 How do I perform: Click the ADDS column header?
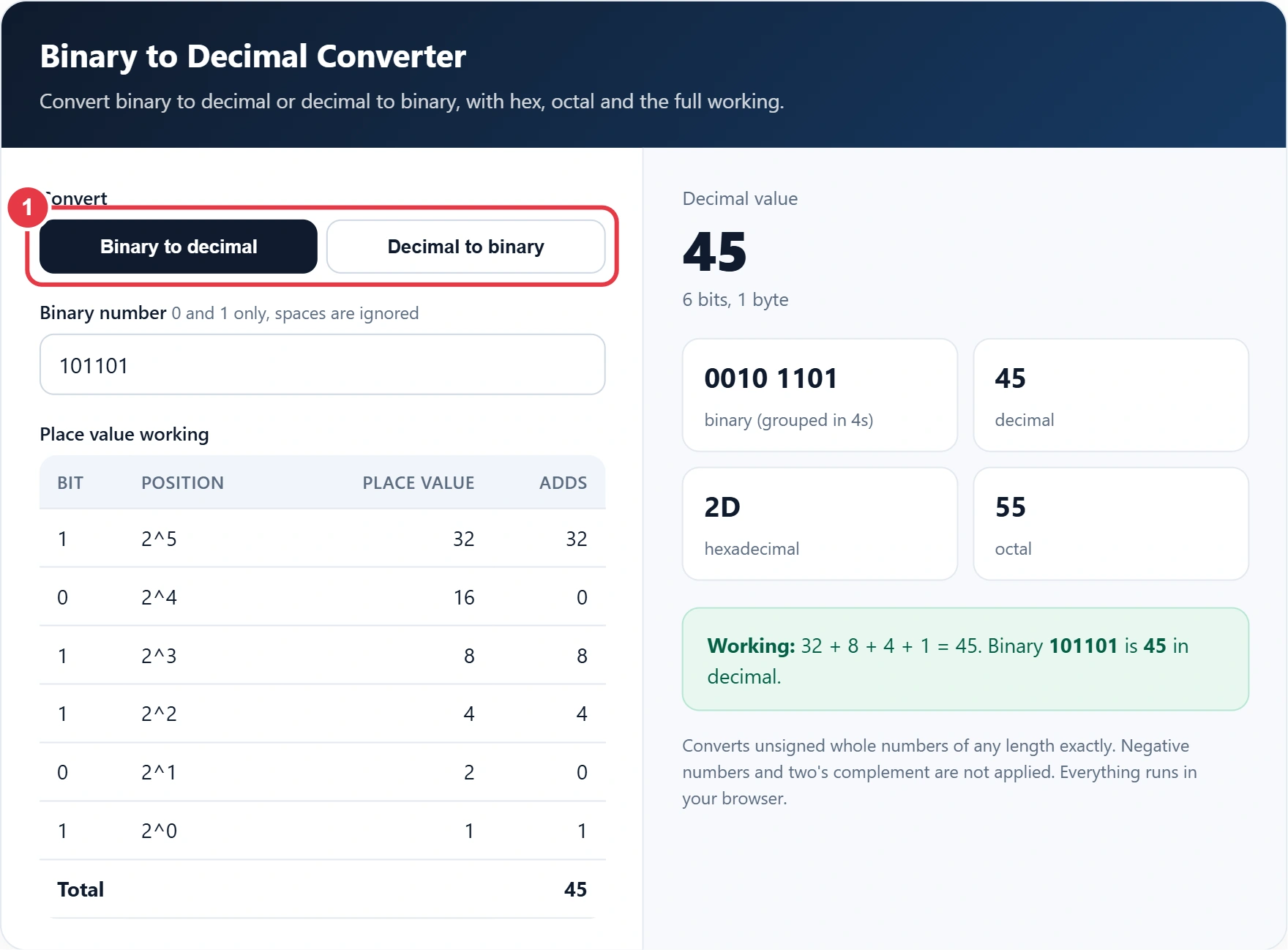point(563,483)
